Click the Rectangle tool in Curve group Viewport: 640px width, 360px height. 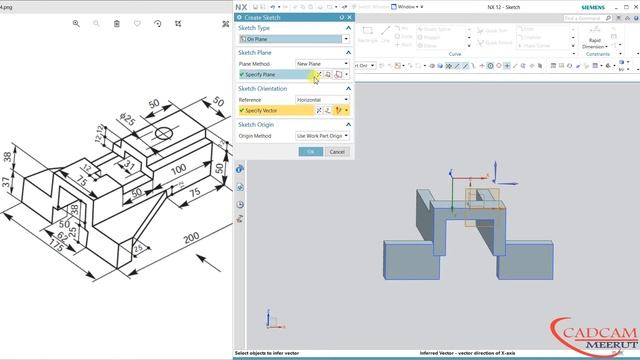tap(367, 34)
